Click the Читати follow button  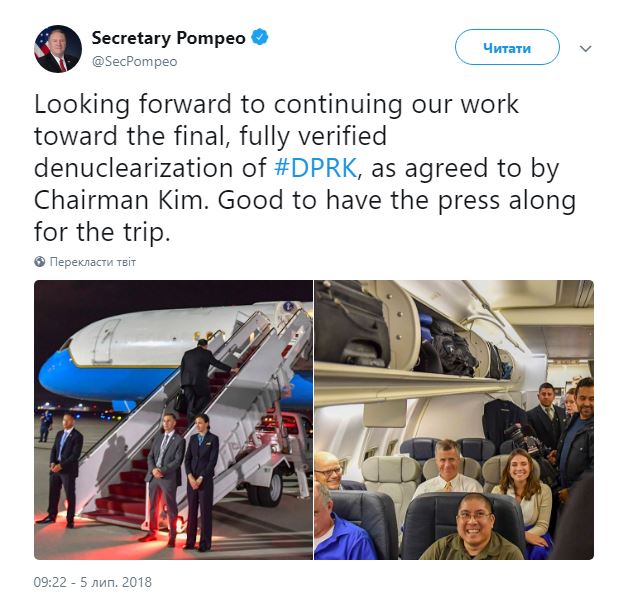click(507, 47)
